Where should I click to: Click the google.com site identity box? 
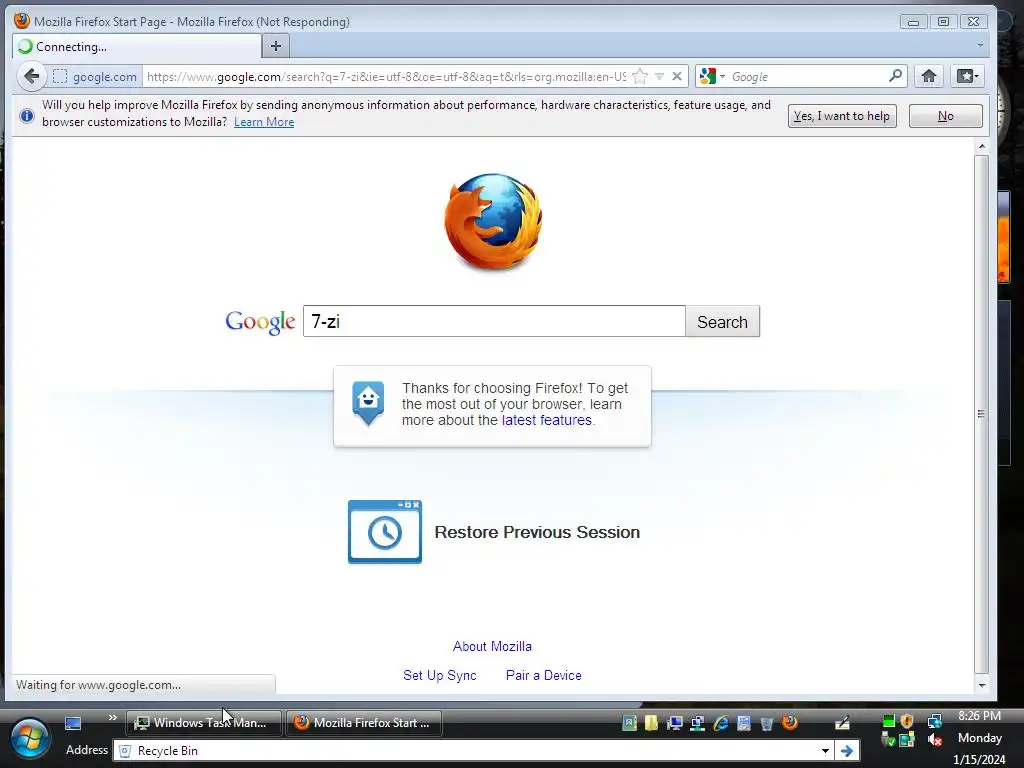[95, 76]
